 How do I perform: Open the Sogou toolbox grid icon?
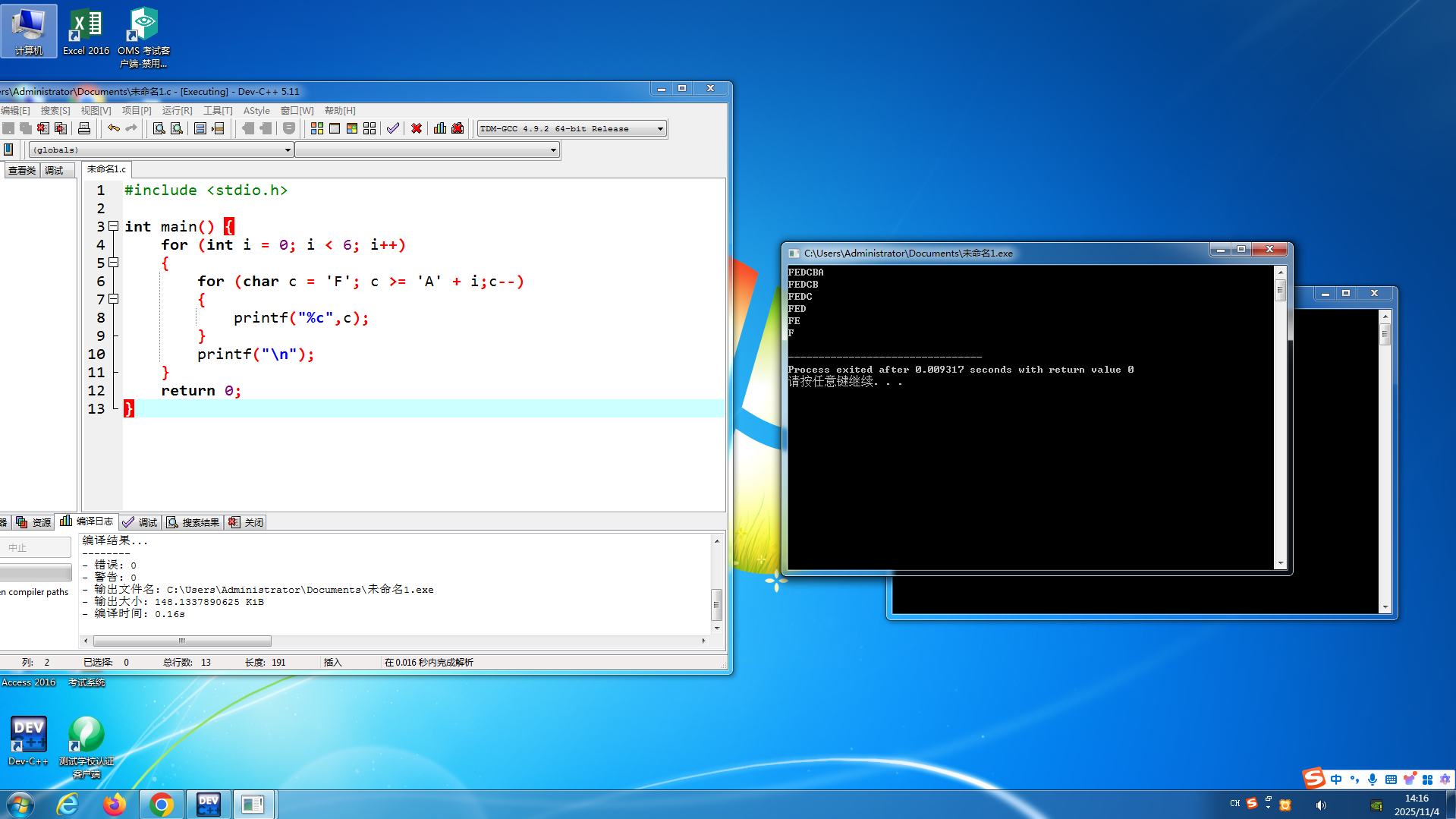pyautogui.click(x=1427, y=780)
